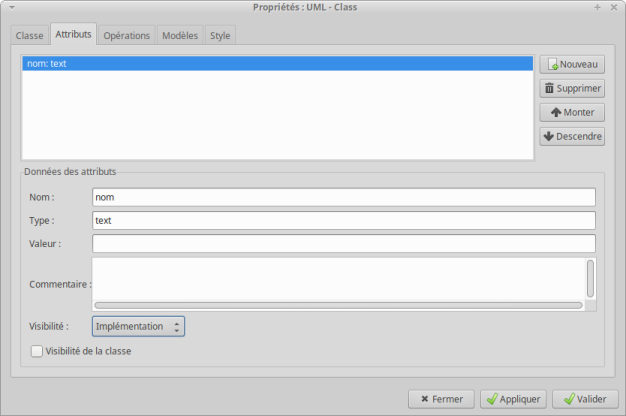Click the empty Valeur field
The height and width of the screenshot is (416, 626).
pyautogui.click(x=344, y=244)
